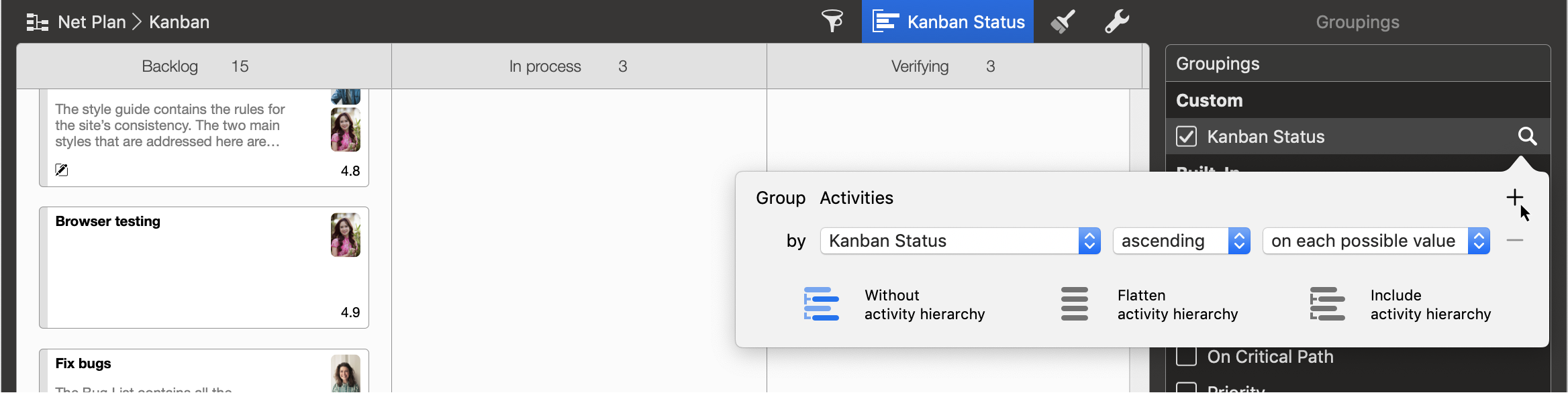Click the Net Plan project outline icon

(x=37, y=23)
